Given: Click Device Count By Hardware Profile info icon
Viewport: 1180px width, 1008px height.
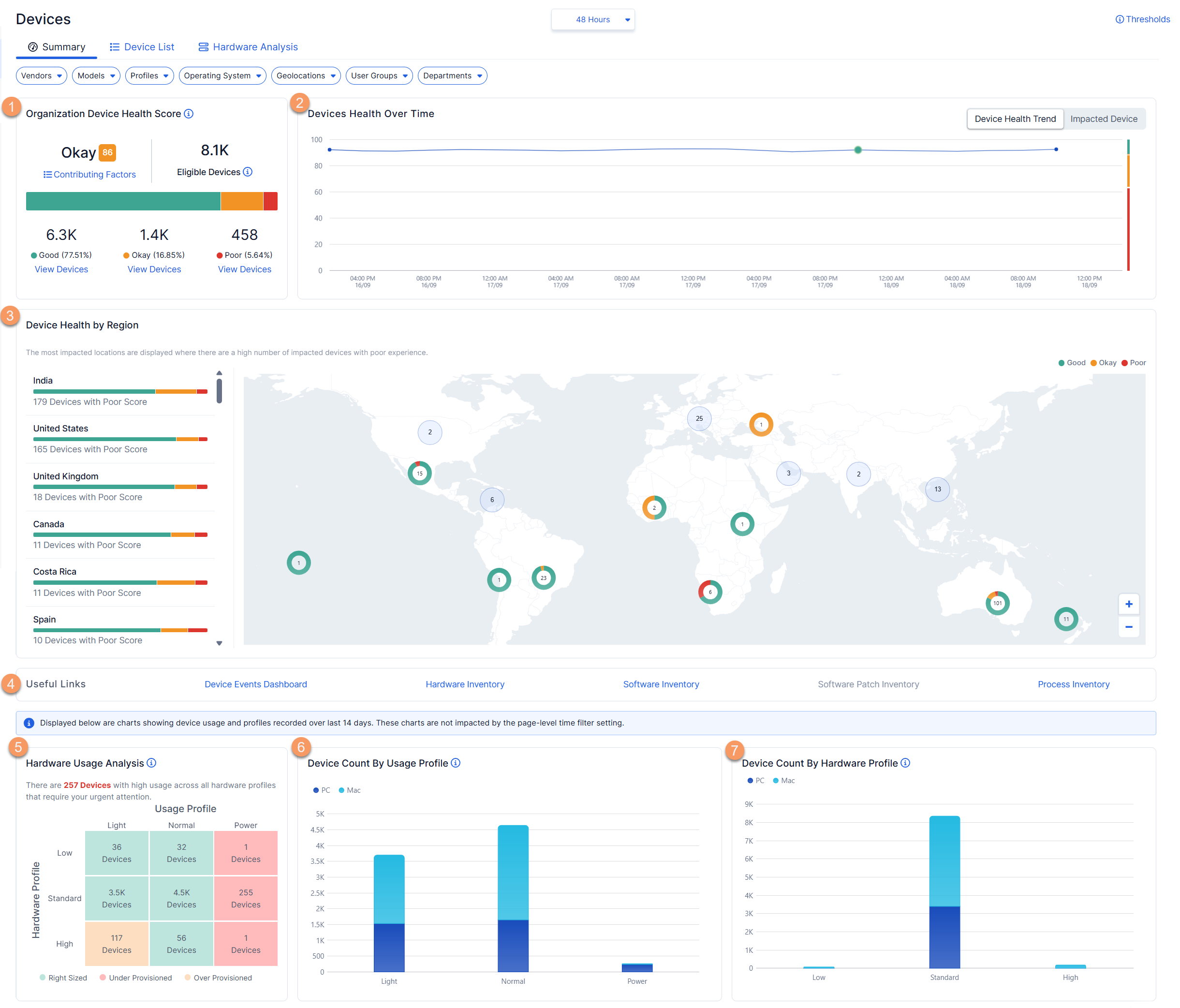Looking at the screenshot, I should (905, 763).
